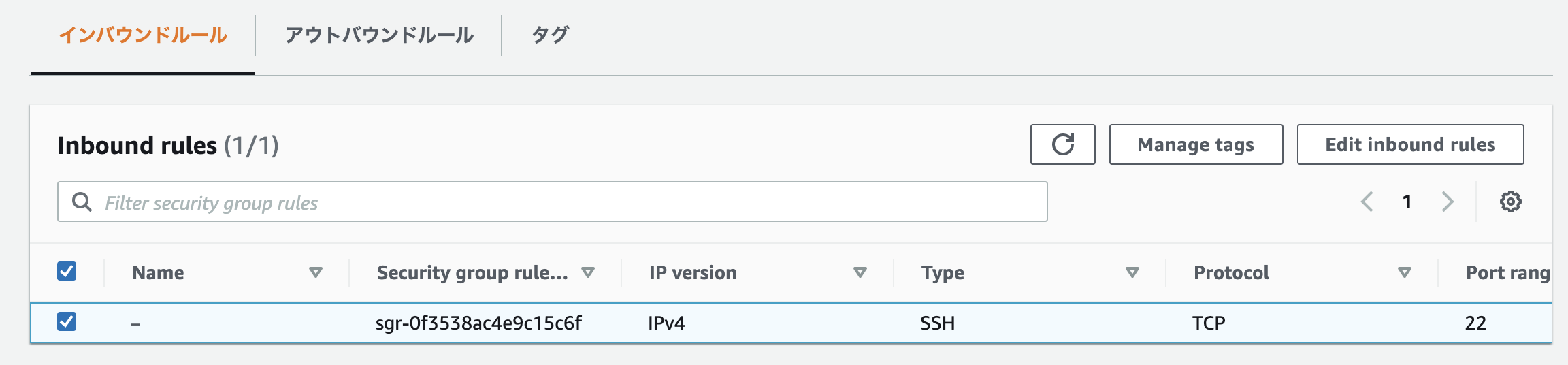Open the アウトバウンドルール tab

(379, 35)
